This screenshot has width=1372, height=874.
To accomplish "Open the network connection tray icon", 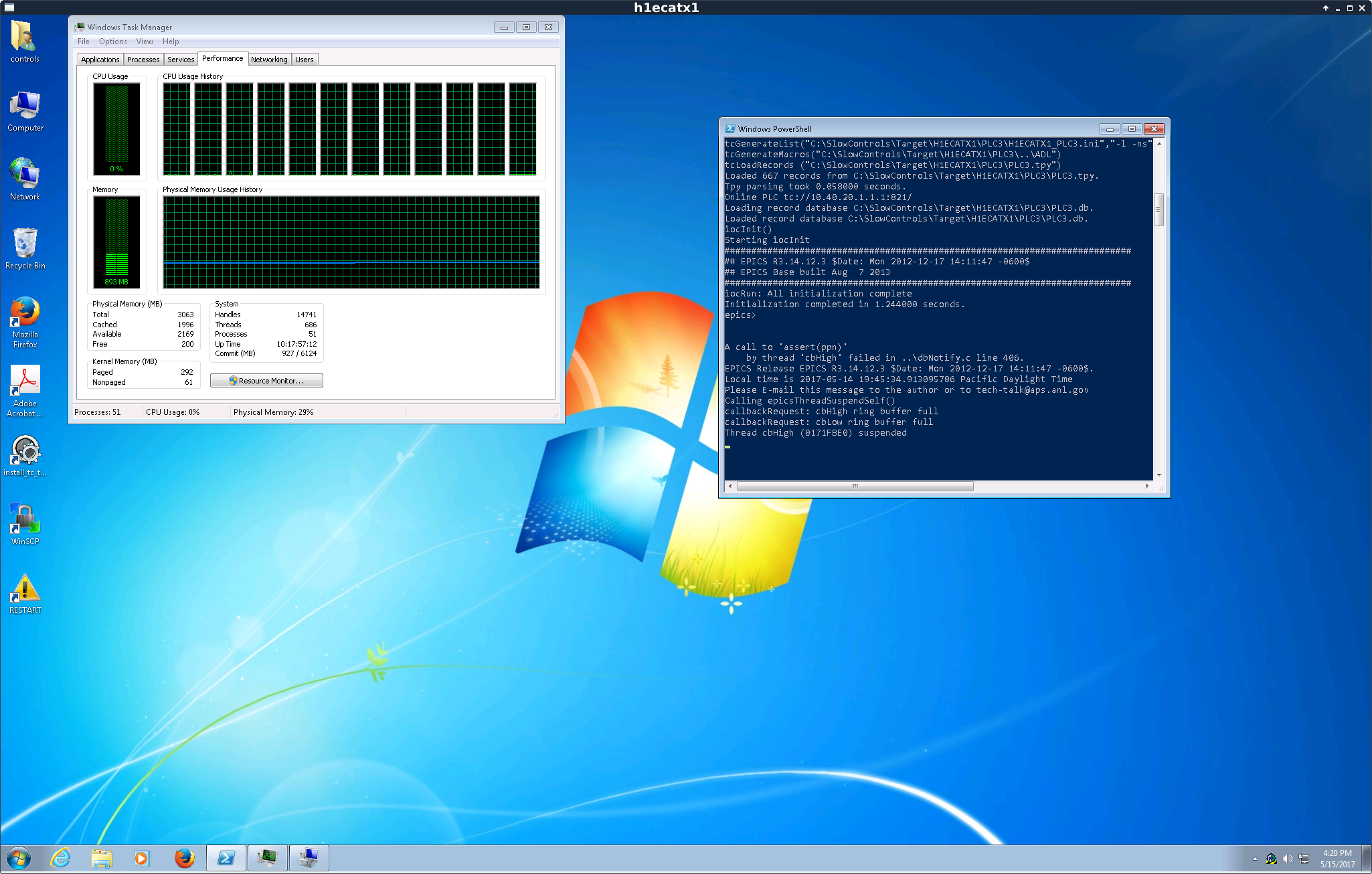I will (x=1304, y=859).
